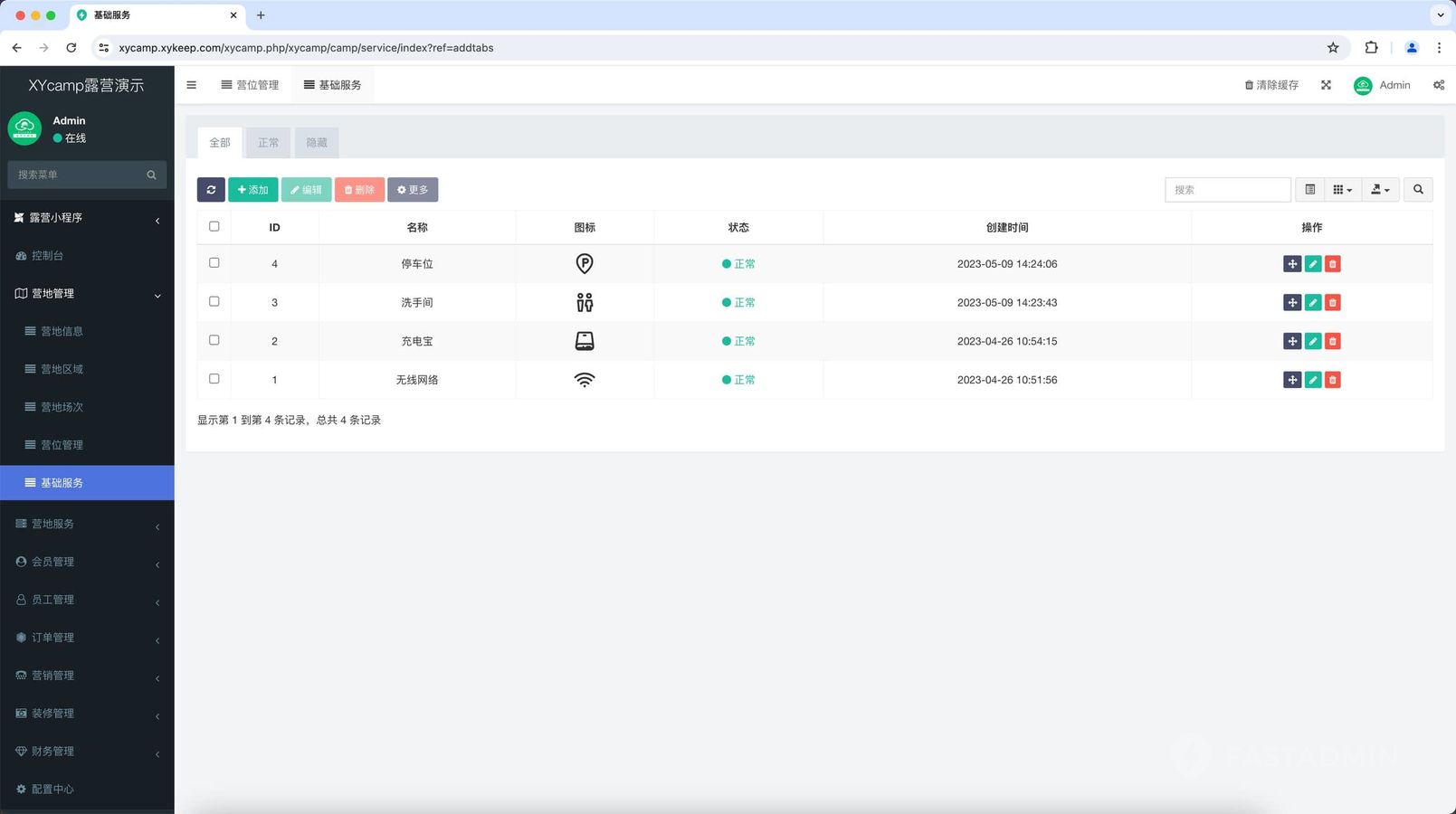Click the red delete icon for 停车位 row
Screen dimensions: 1456x814
click(1332, 264)
